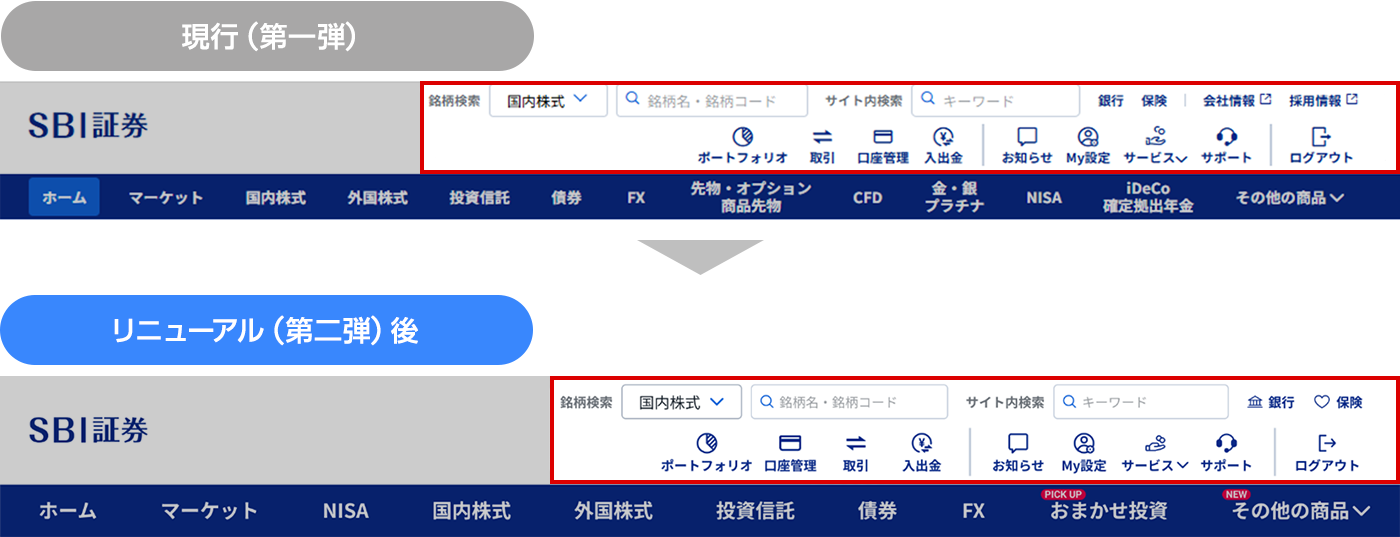Open the 国内株式 search-type dropdown in the renewal header
Image resolution: width=1400 pixels, height=537 pixels.
[x=681, y=402]
